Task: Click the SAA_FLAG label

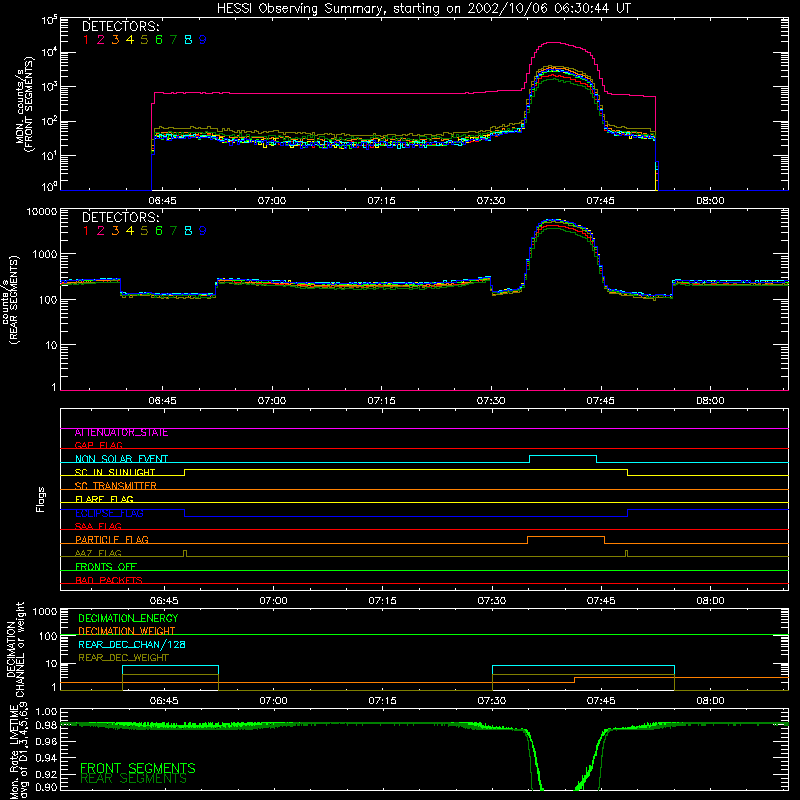Action: pyautogui.click(x=98, y=526)
